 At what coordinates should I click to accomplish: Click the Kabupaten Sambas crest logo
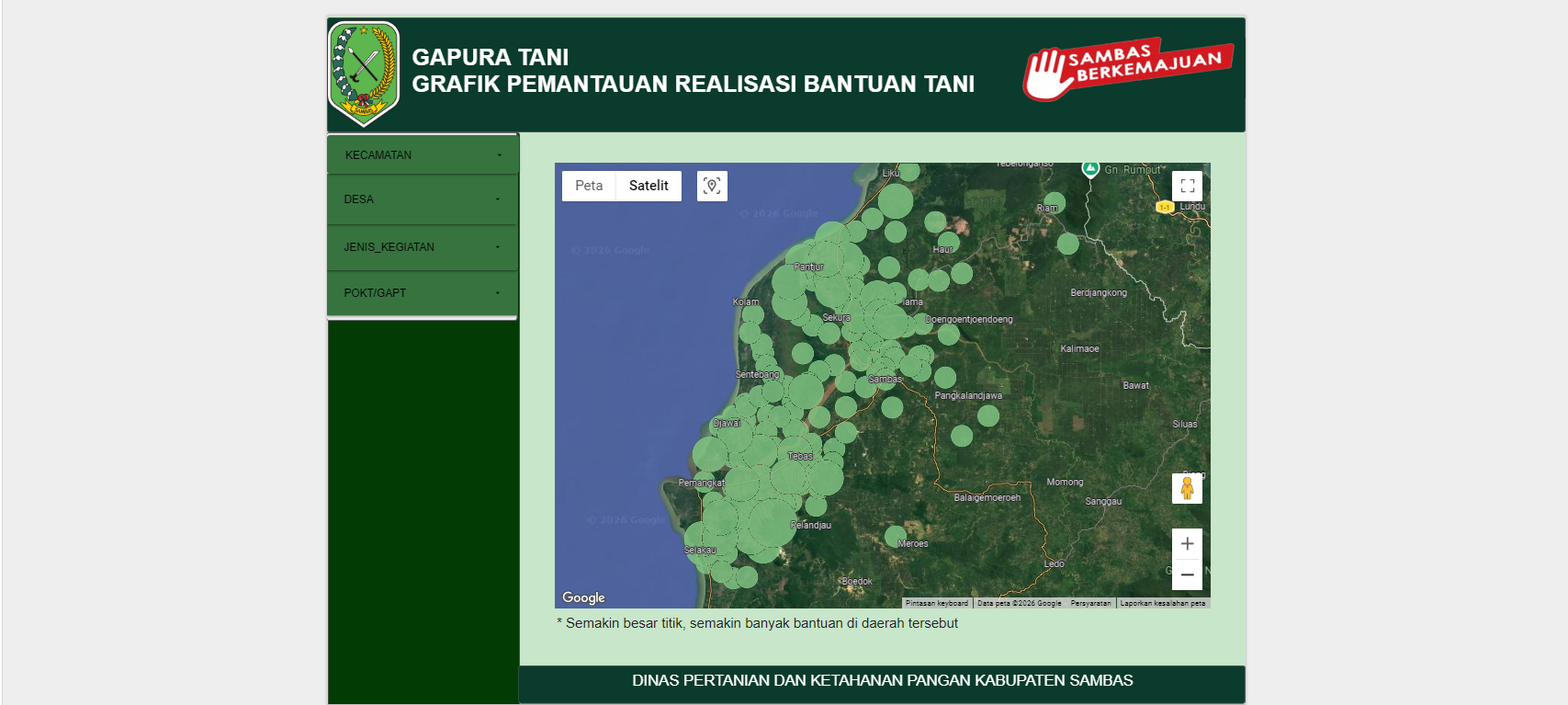(x=365, y=74)
